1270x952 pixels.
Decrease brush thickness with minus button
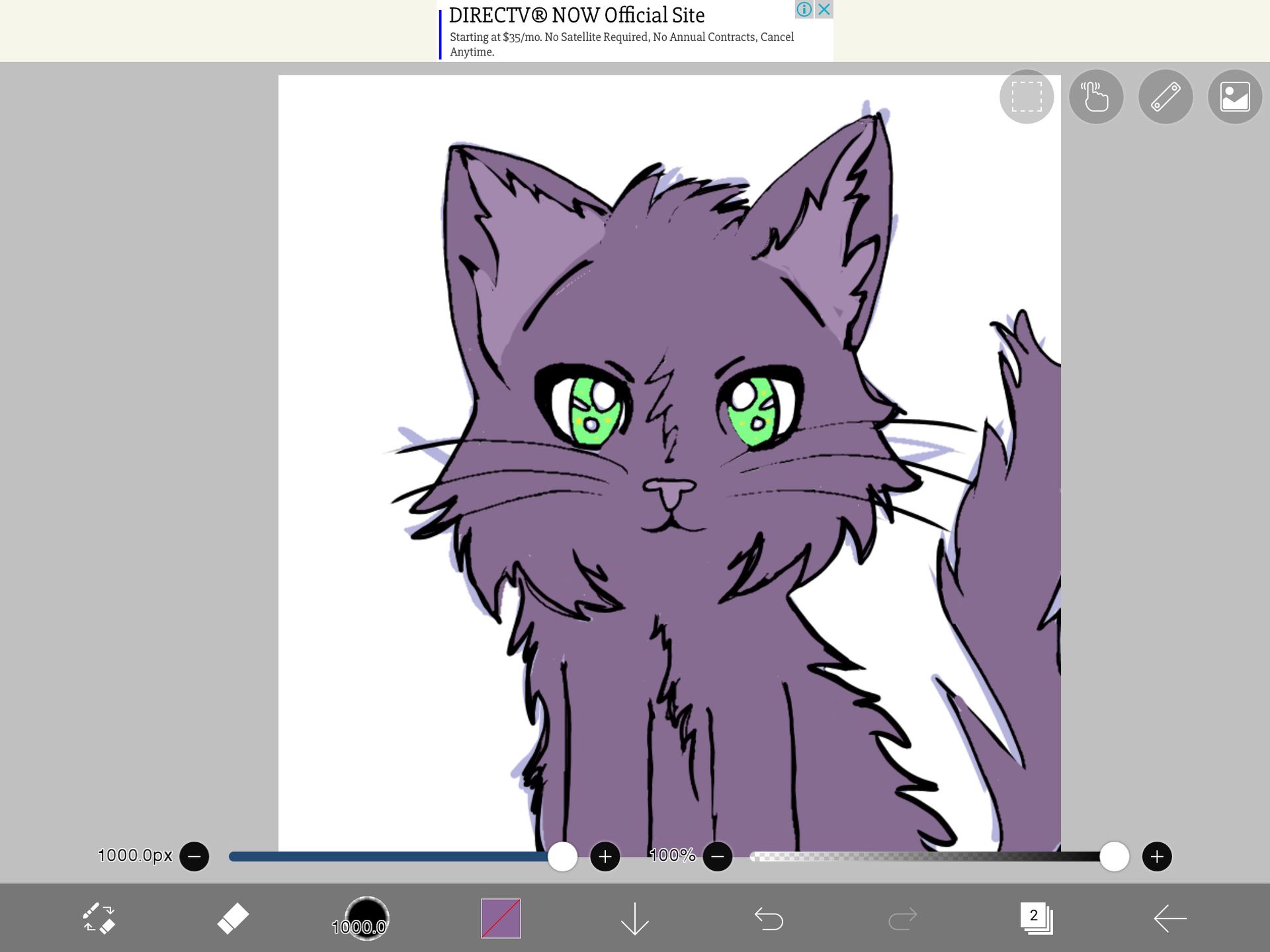[x=194, y=857]
